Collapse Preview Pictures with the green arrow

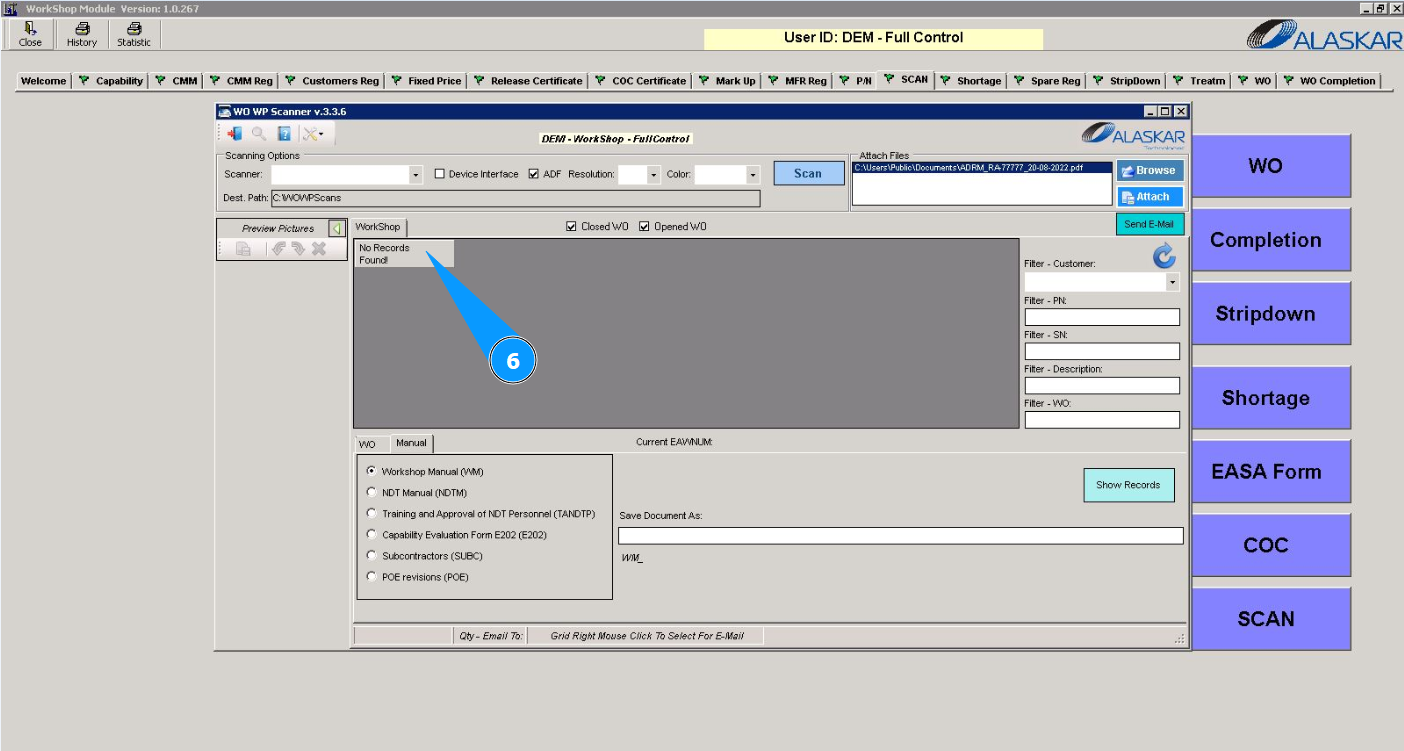coord(336,229)
